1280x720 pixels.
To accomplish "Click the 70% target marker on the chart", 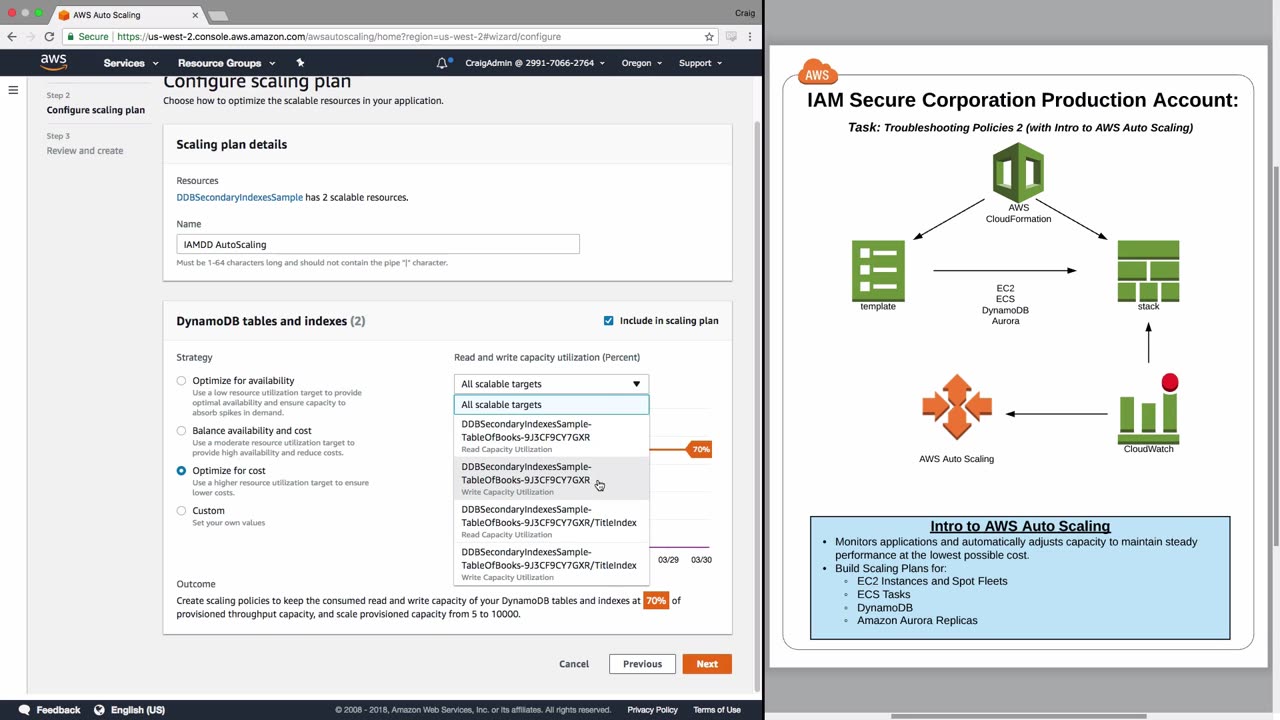I will click(701, 450).
